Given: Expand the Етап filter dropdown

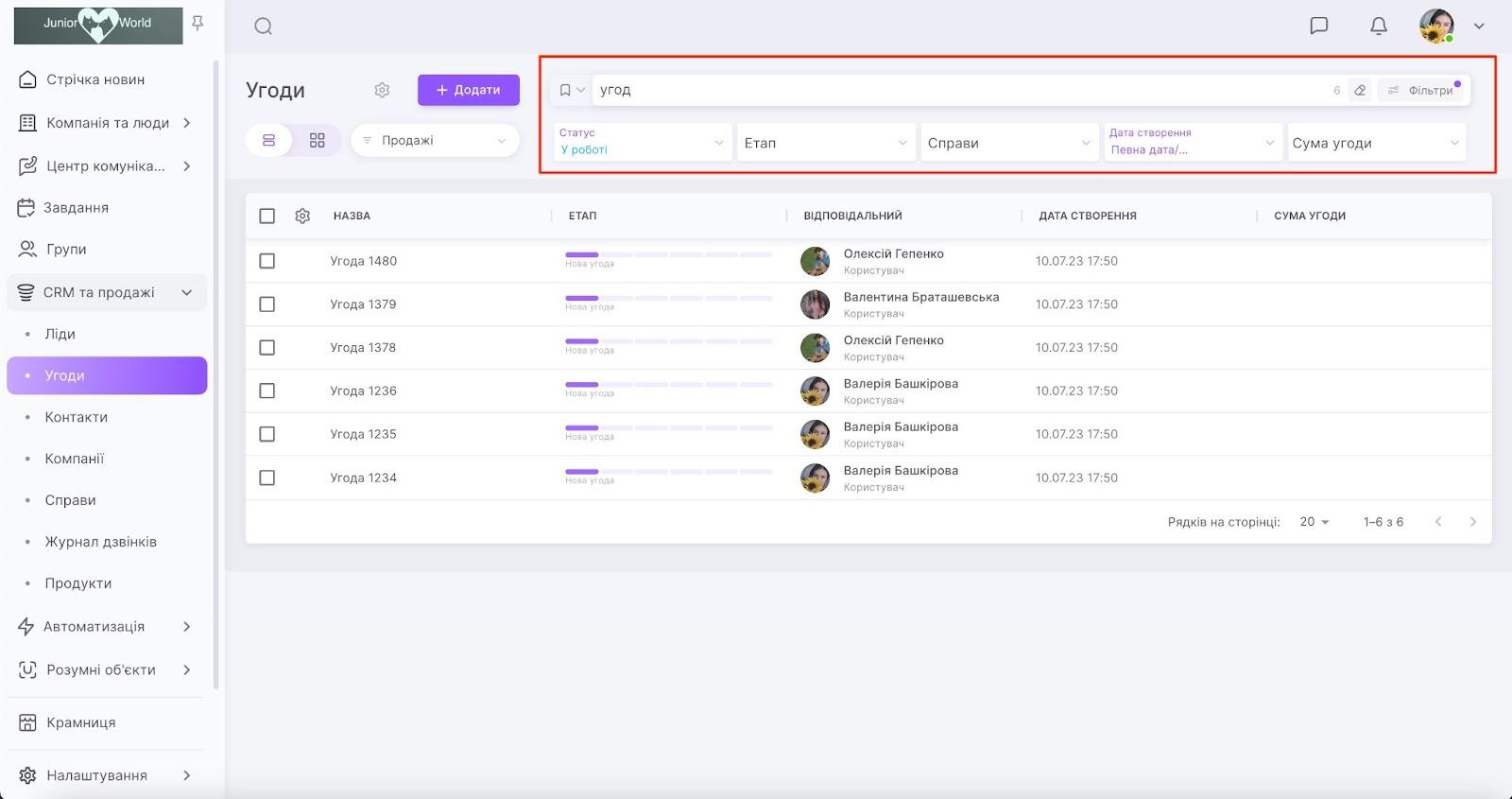Looking at the screenshot, I should 825,143.
